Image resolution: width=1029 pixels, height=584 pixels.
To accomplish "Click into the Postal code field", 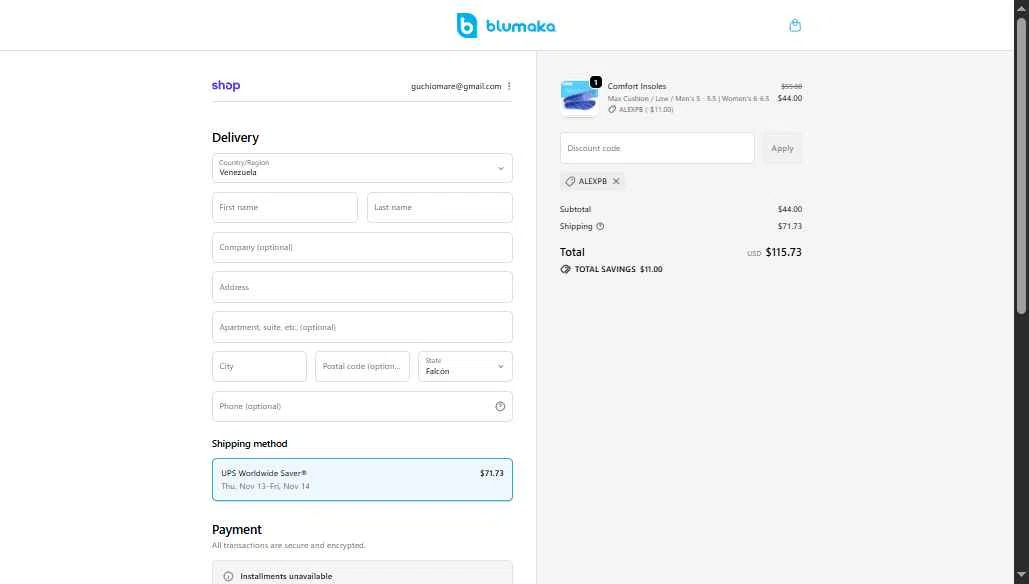I will pos(362,366).
